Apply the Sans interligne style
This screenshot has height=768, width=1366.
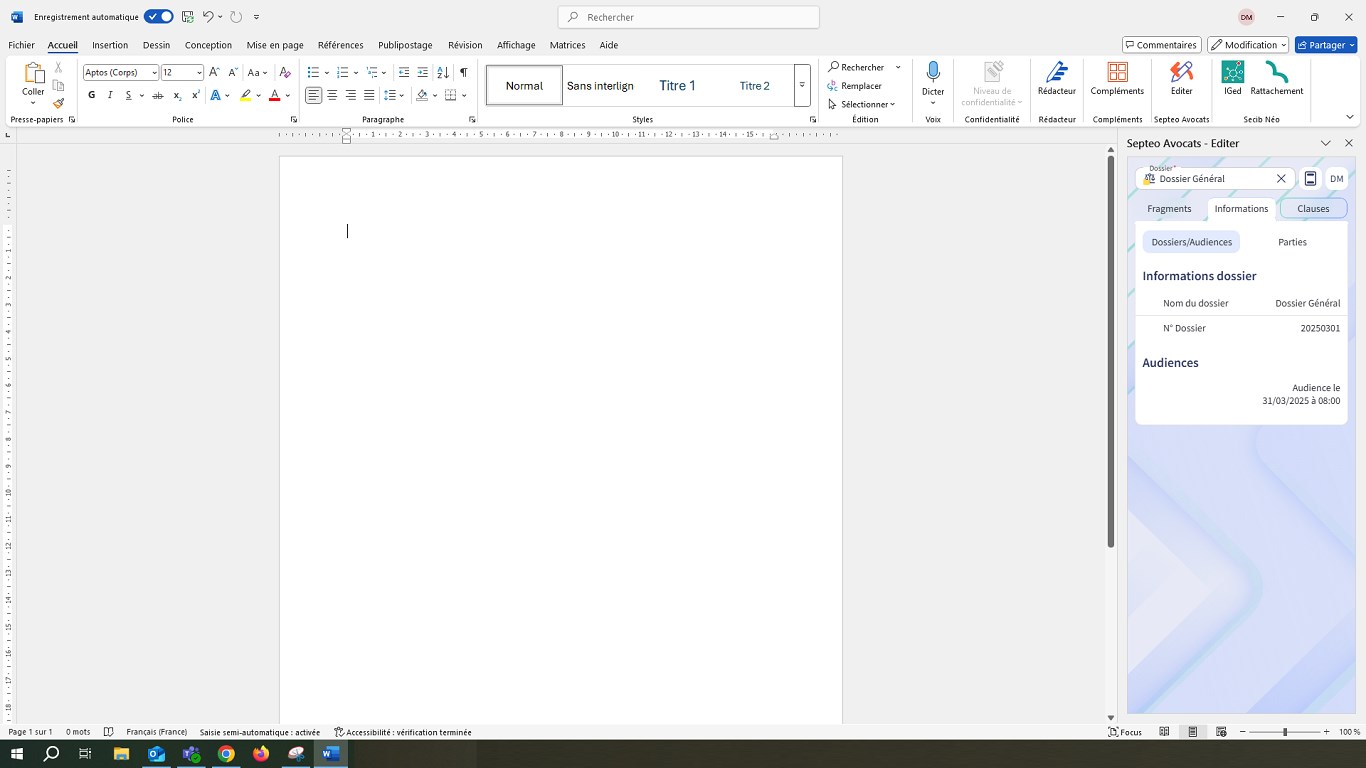pyautogui.click(x=600, y=86)
